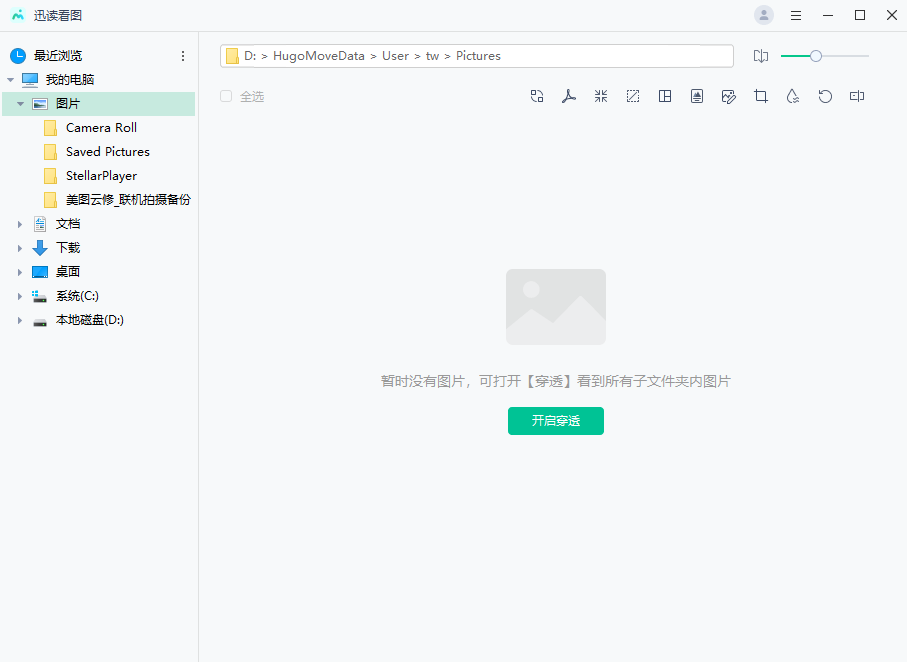Image resolution: width=907 pixels, height=662 pixels.
Task: Click the empty image placeholder thumbnail
Action: tap(556, 307)
